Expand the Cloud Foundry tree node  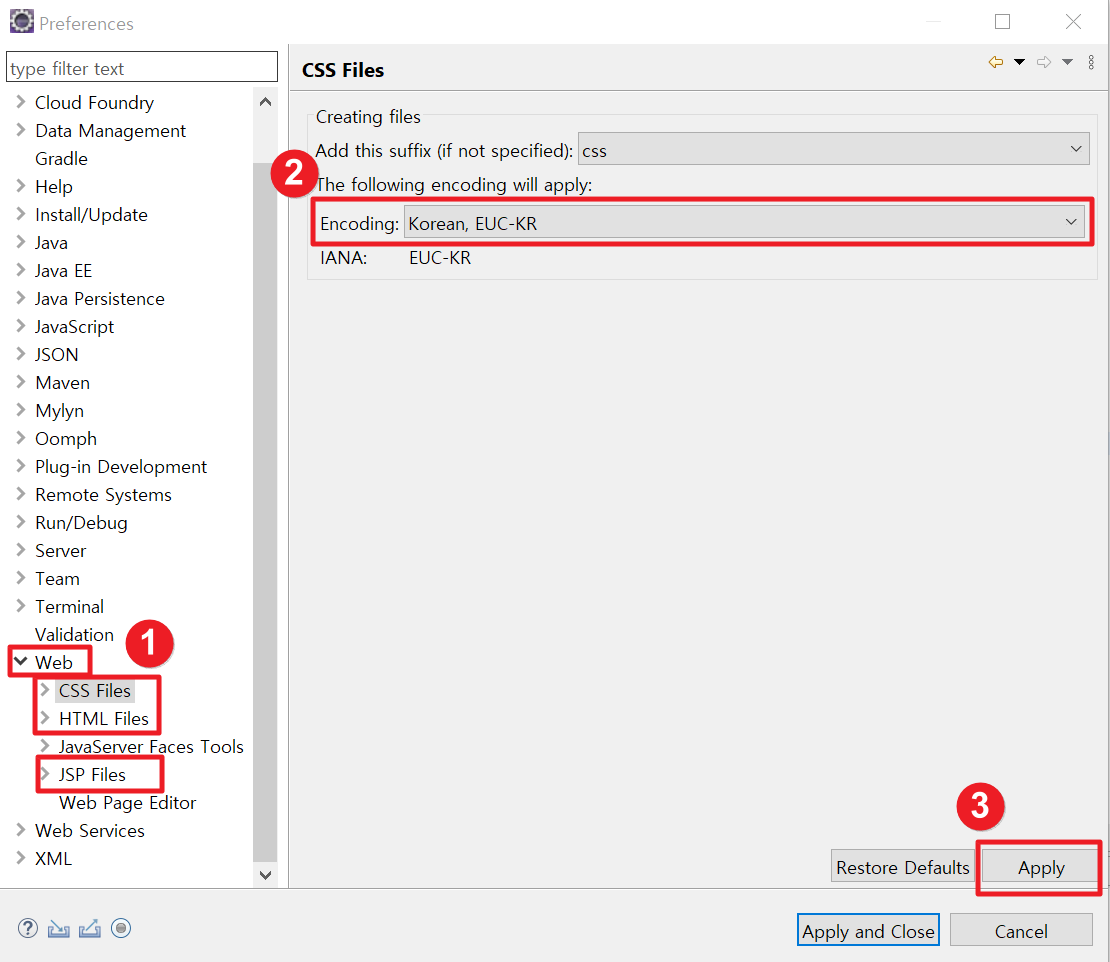[21, 102]
